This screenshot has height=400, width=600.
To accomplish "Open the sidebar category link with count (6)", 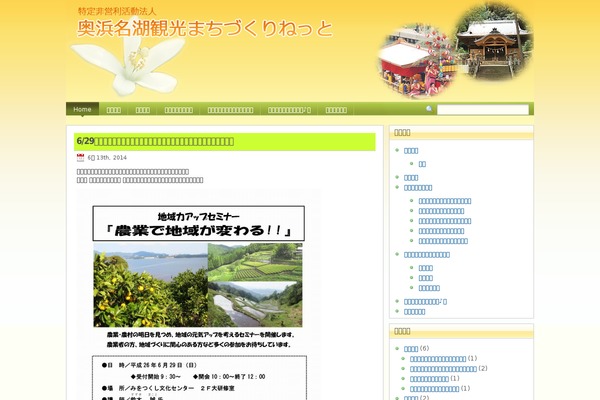I will tap(411, 349).
